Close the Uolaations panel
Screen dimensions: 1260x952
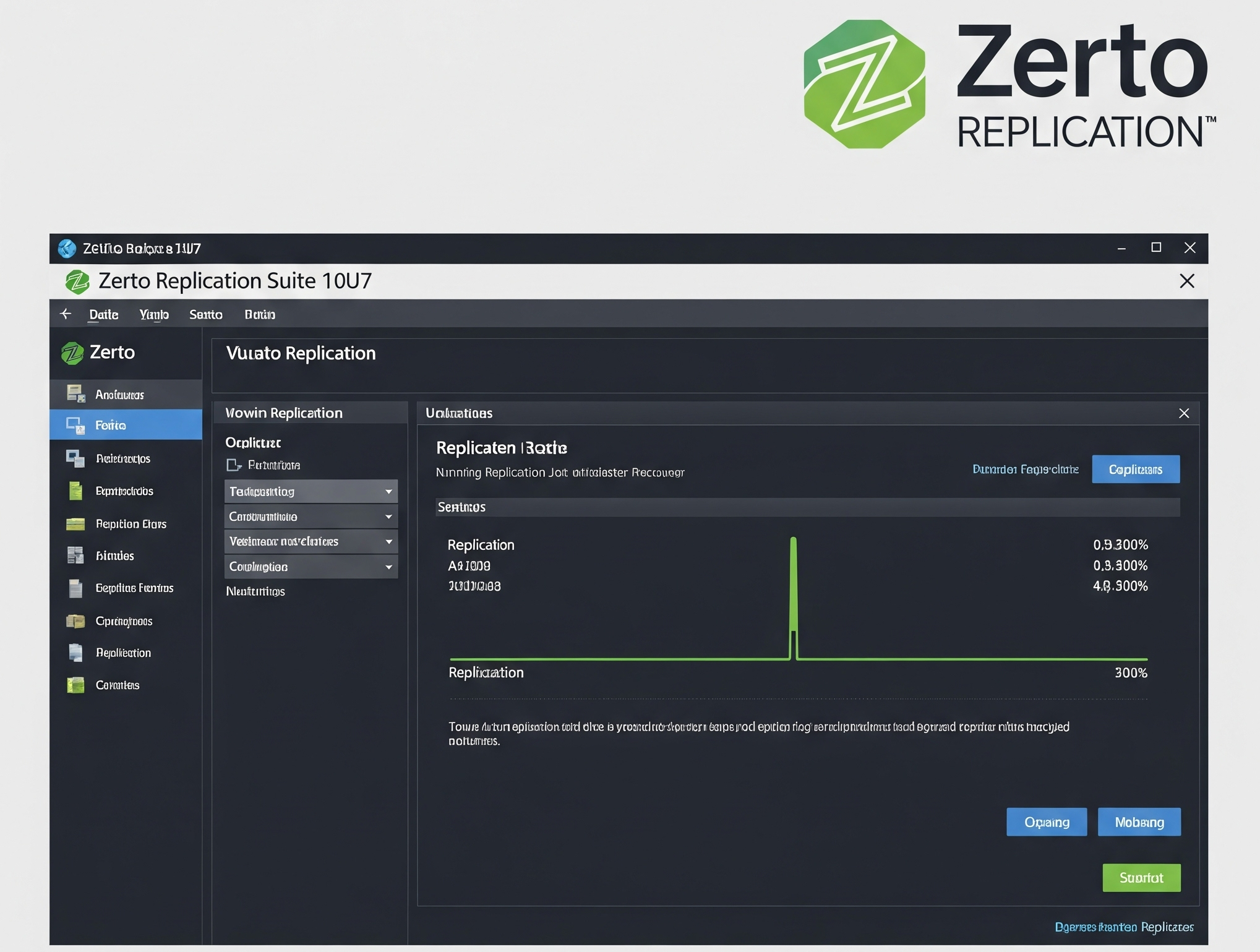click(x=1184, y=413)
